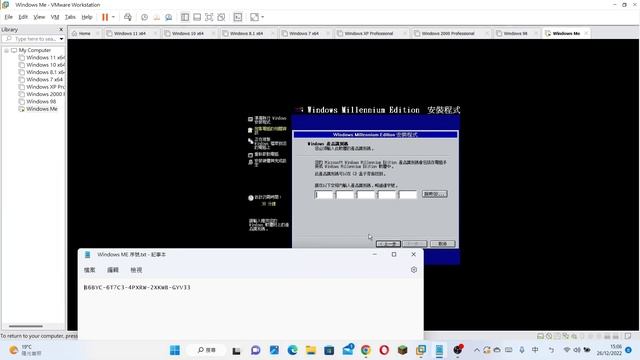The image size is (640, 360).
Task: Open the Notepad View menu (檢視)
Action: [136, 270]
